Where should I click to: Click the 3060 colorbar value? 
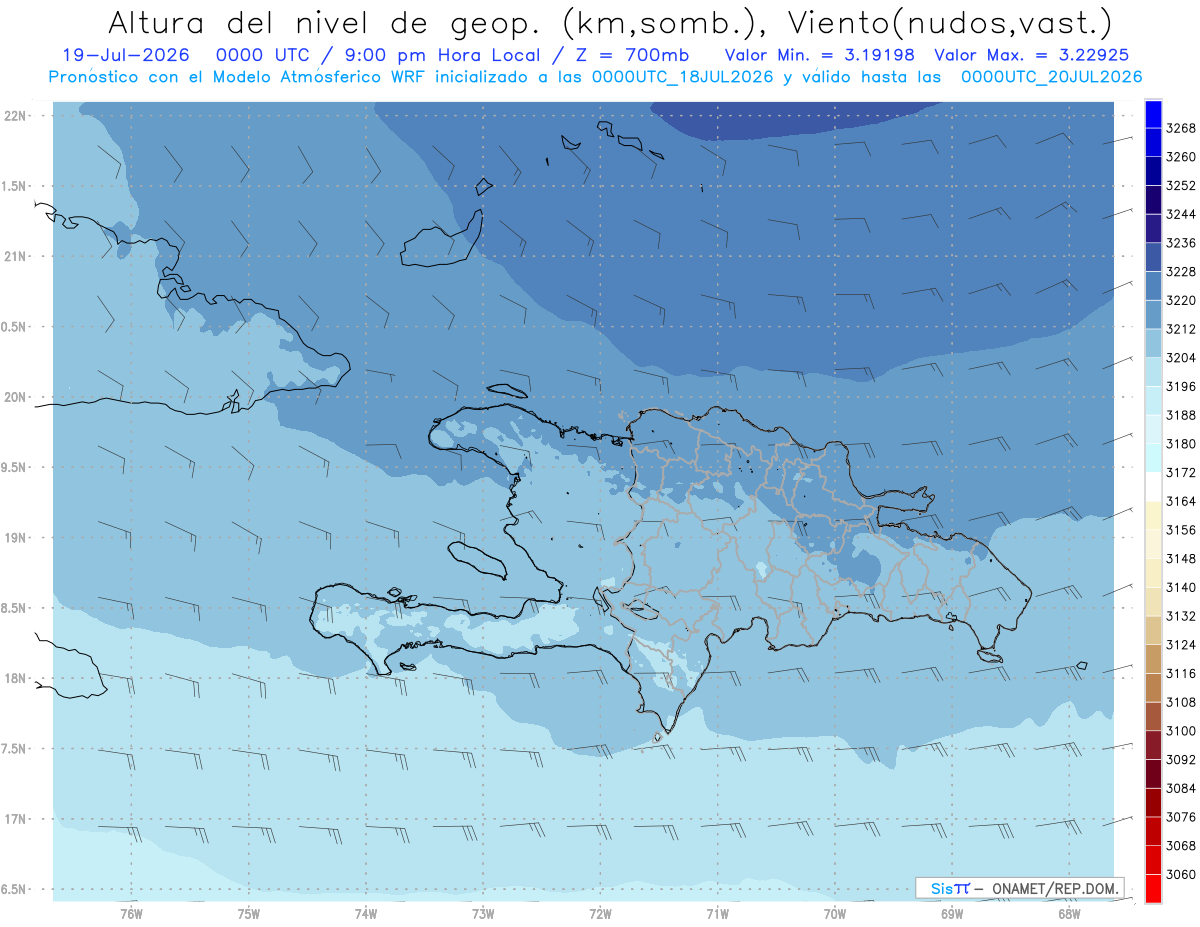(x=1181, y=875)
